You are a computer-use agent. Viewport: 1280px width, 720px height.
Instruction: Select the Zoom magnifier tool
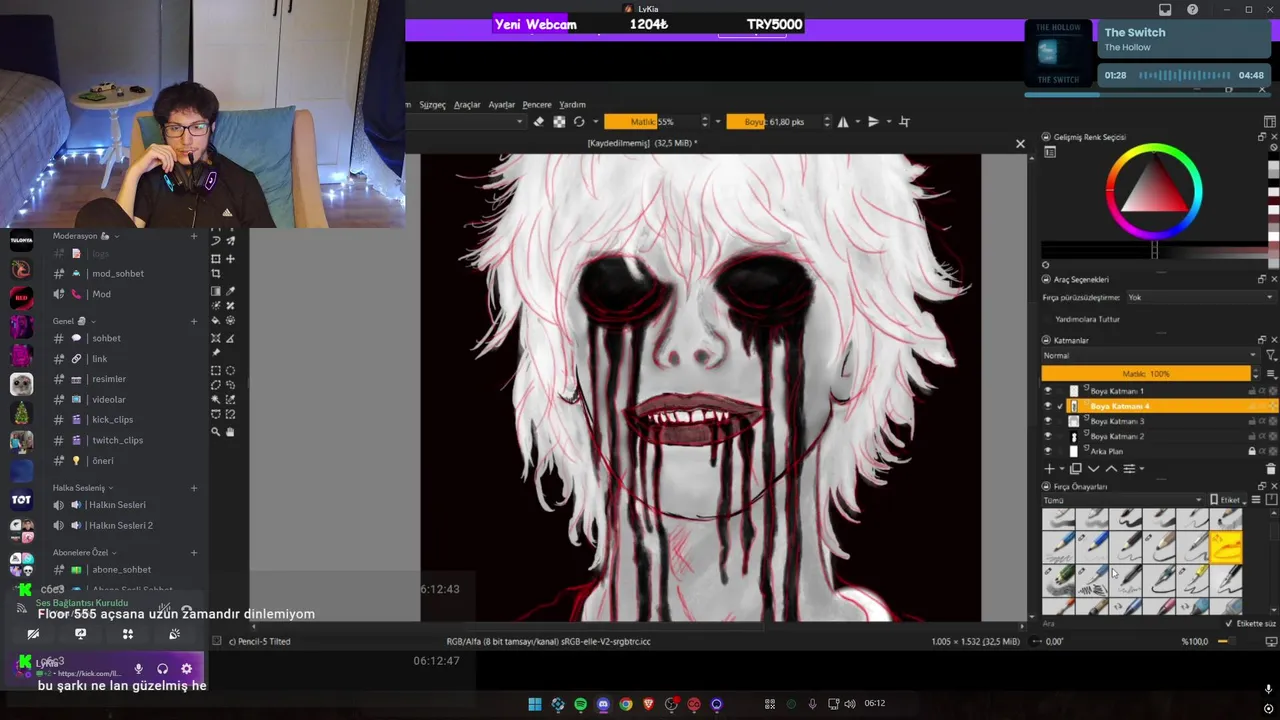(215, 431)
